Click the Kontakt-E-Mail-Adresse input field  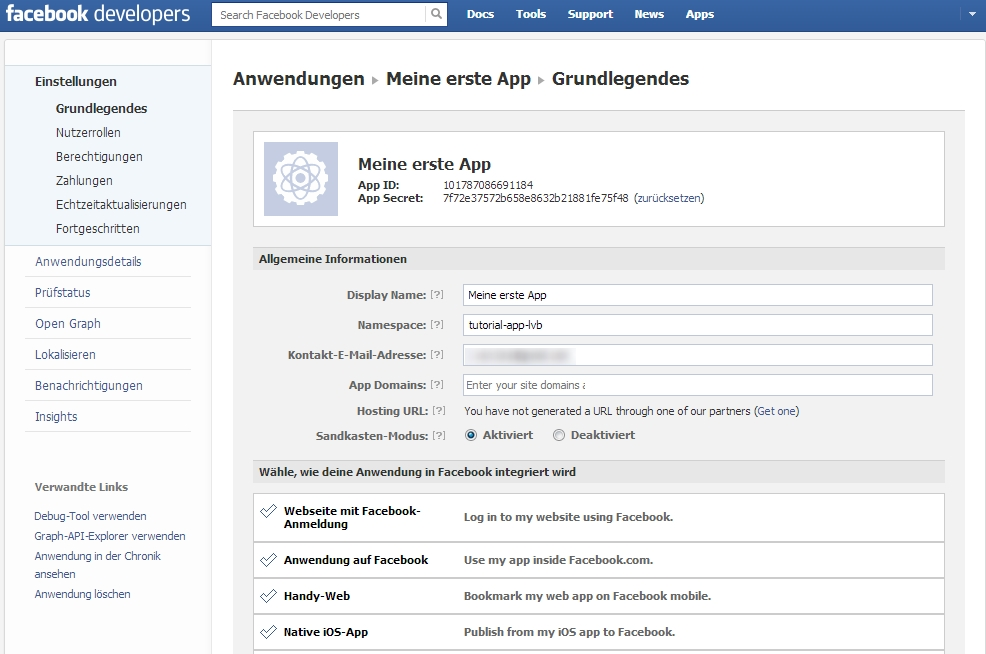[697, 355]
